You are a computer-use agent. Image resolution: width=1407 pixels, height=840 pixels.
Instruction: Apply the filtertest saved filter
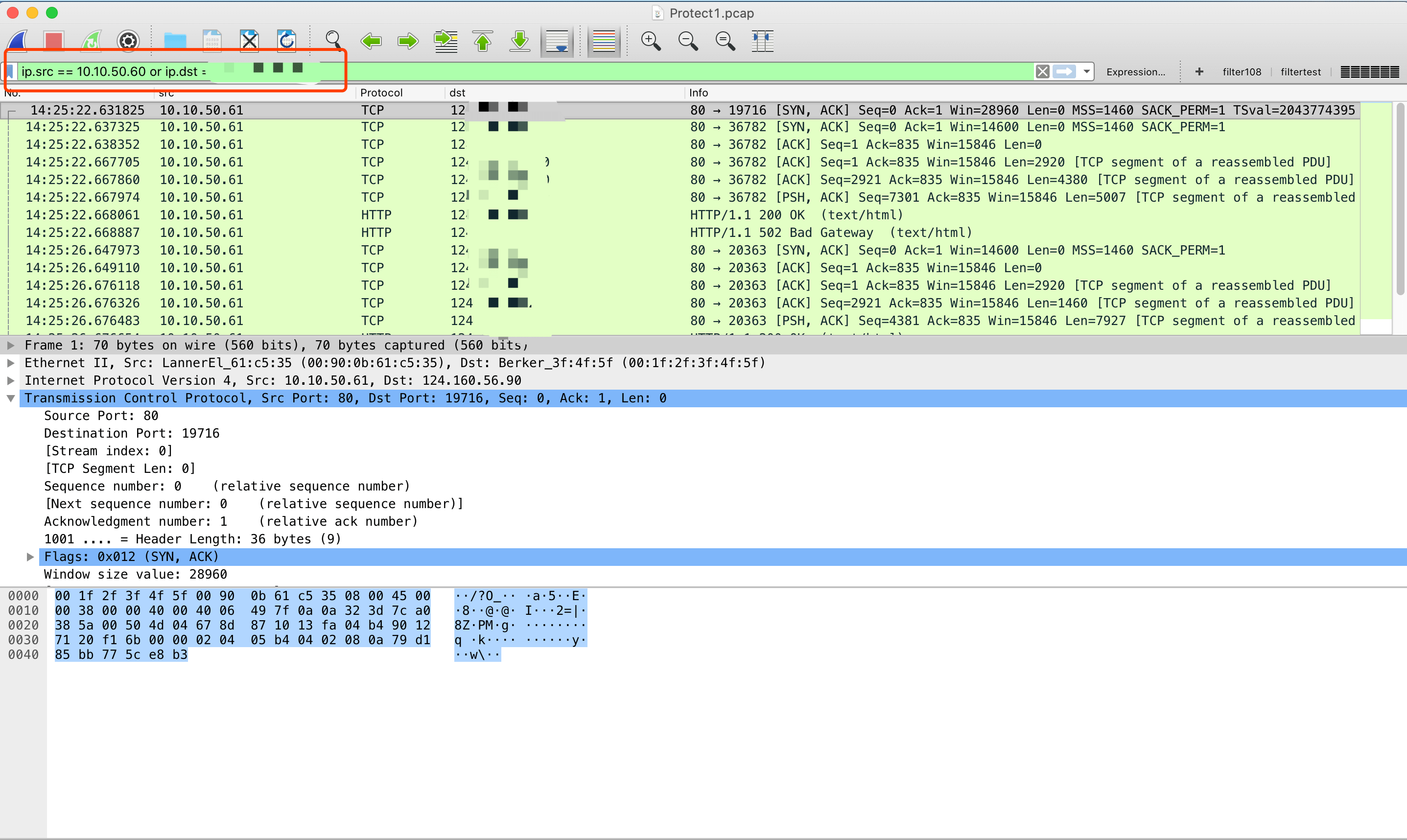[1301, 72]
